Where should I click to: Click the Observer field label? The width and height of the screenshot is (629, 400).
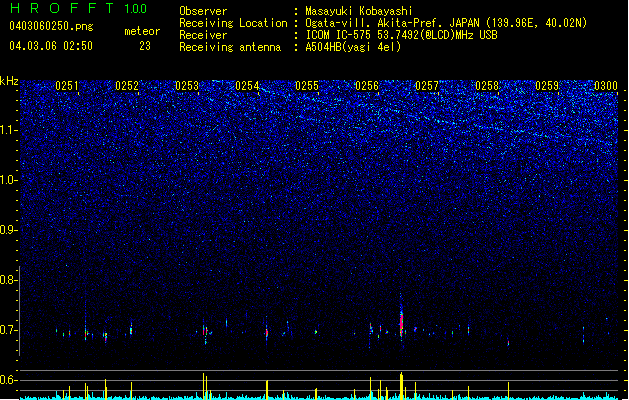(x=203, y=11)
